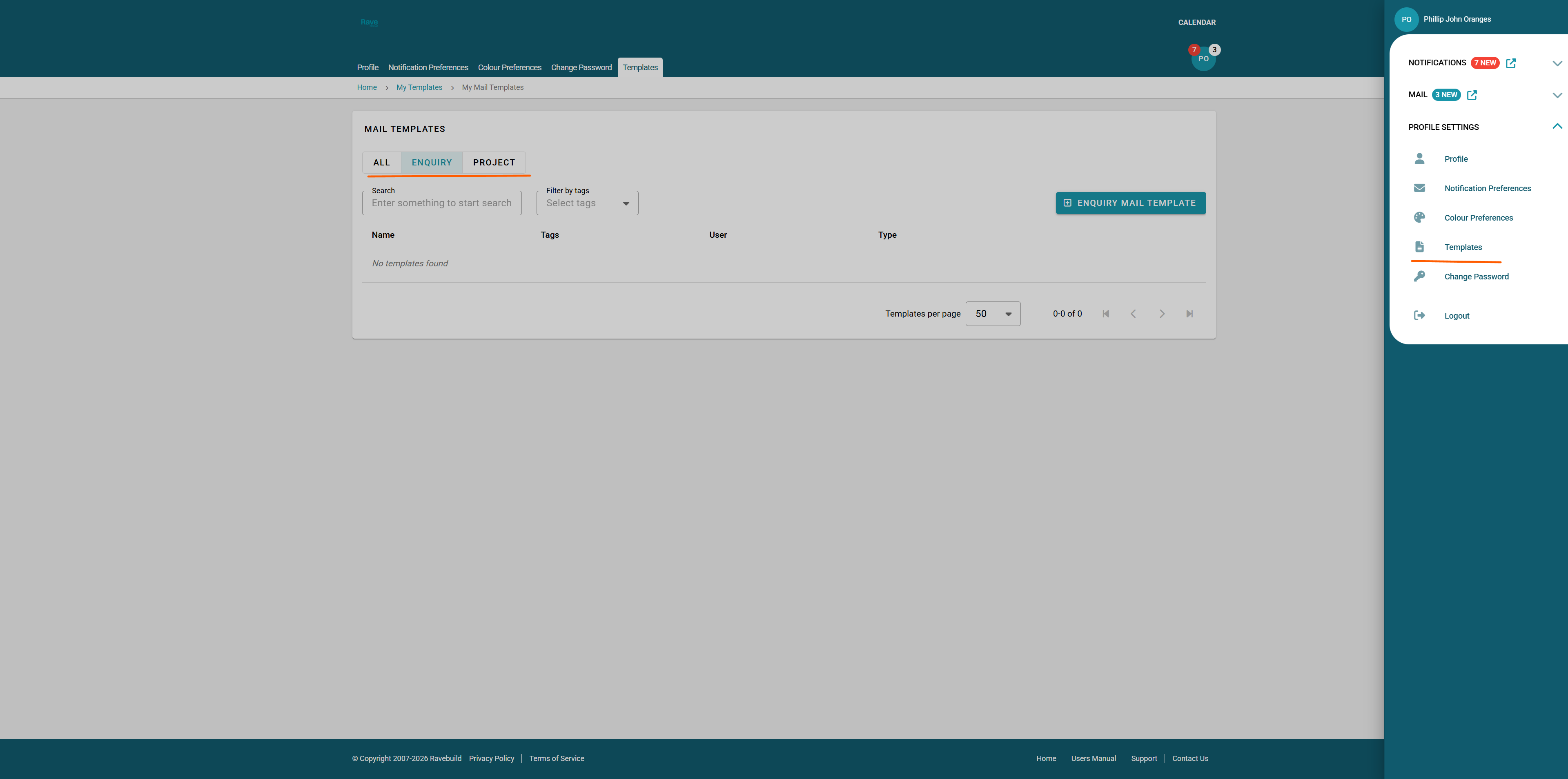Click the Notification Preferences envelope icon
Screen dimensions: 1568x779
click(1419, 188)
